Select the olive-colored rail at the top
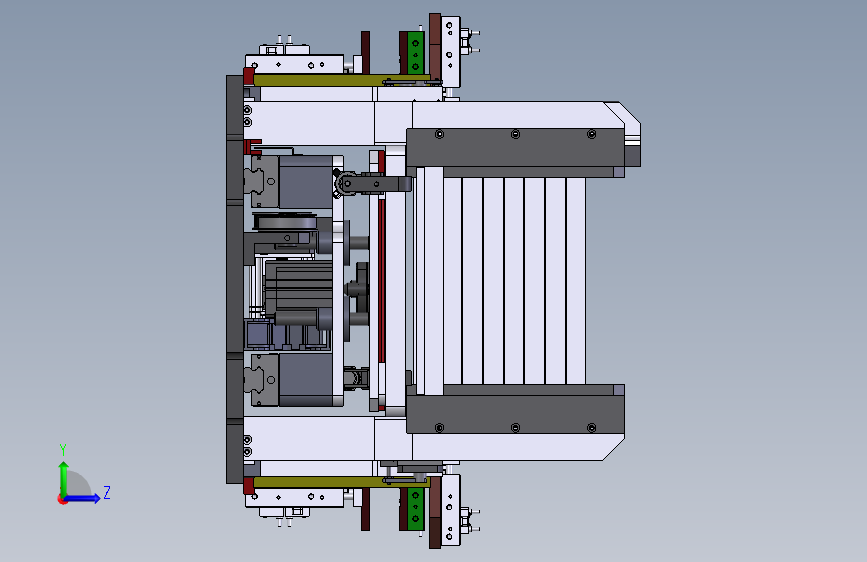 341,80
